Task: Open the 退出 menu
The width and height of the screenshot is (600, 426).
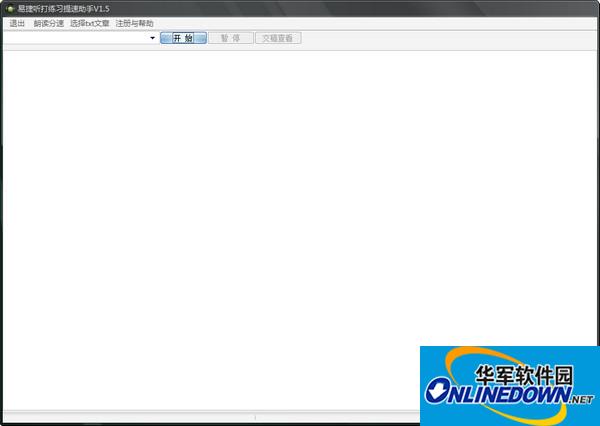Action: (x=18, y=23)
